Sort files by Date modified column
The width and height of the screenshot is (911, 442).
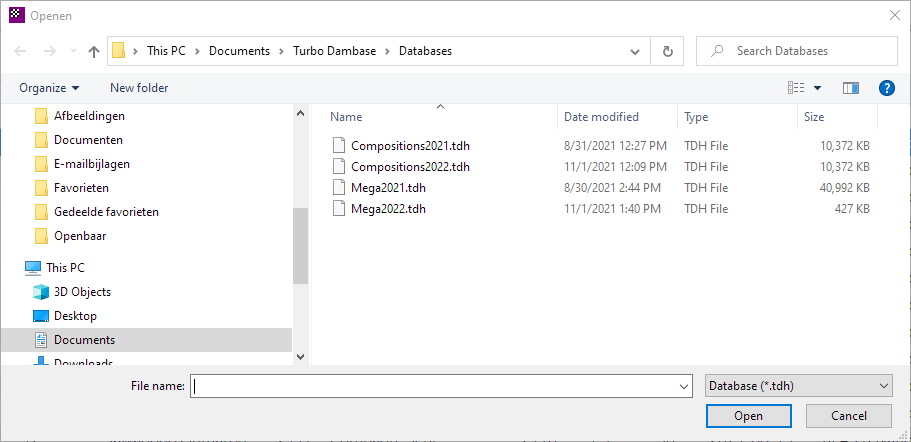coord(601,117)
